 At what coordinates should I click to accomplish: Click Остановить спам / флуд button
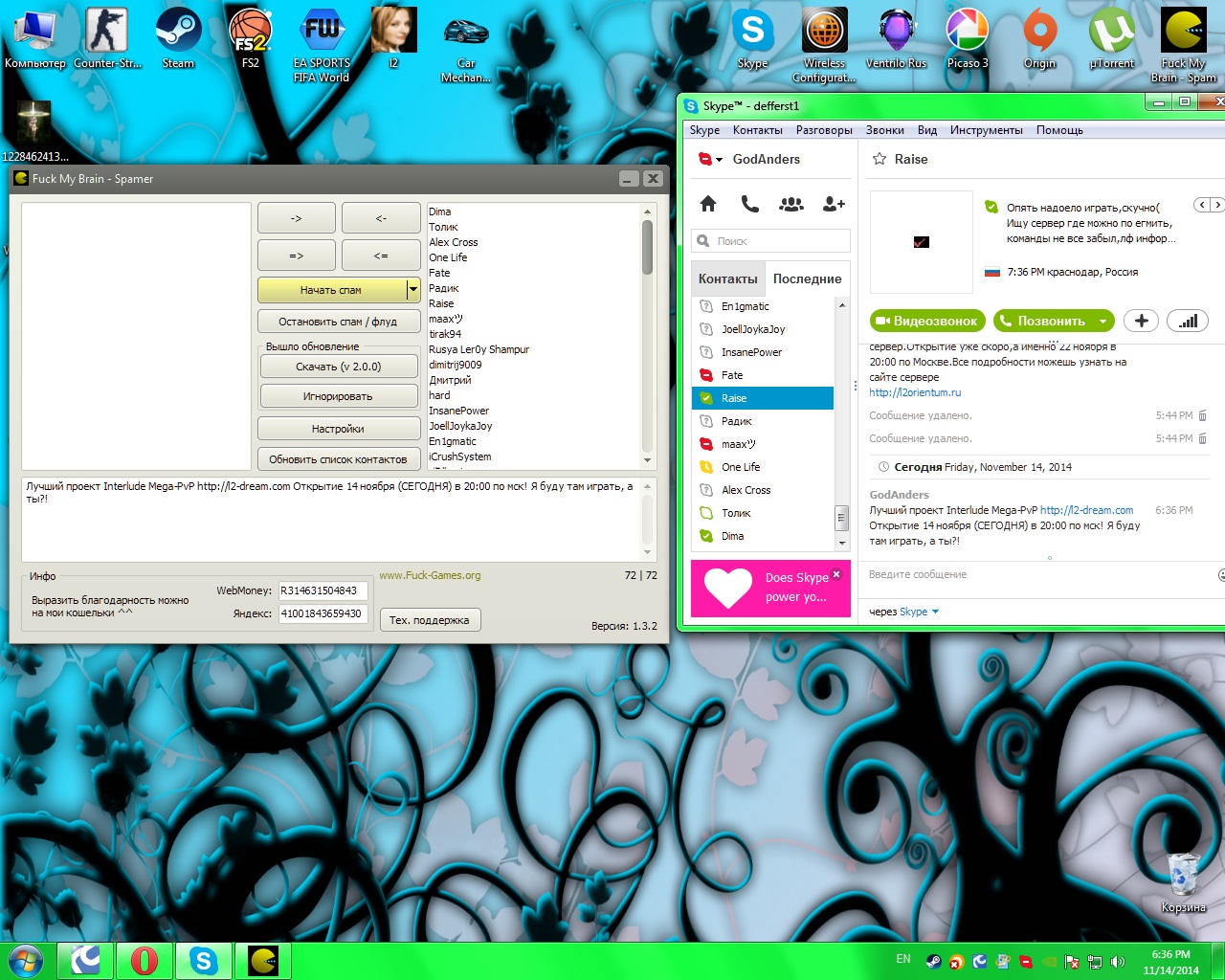pyautogui.click(x=339, y=322)
